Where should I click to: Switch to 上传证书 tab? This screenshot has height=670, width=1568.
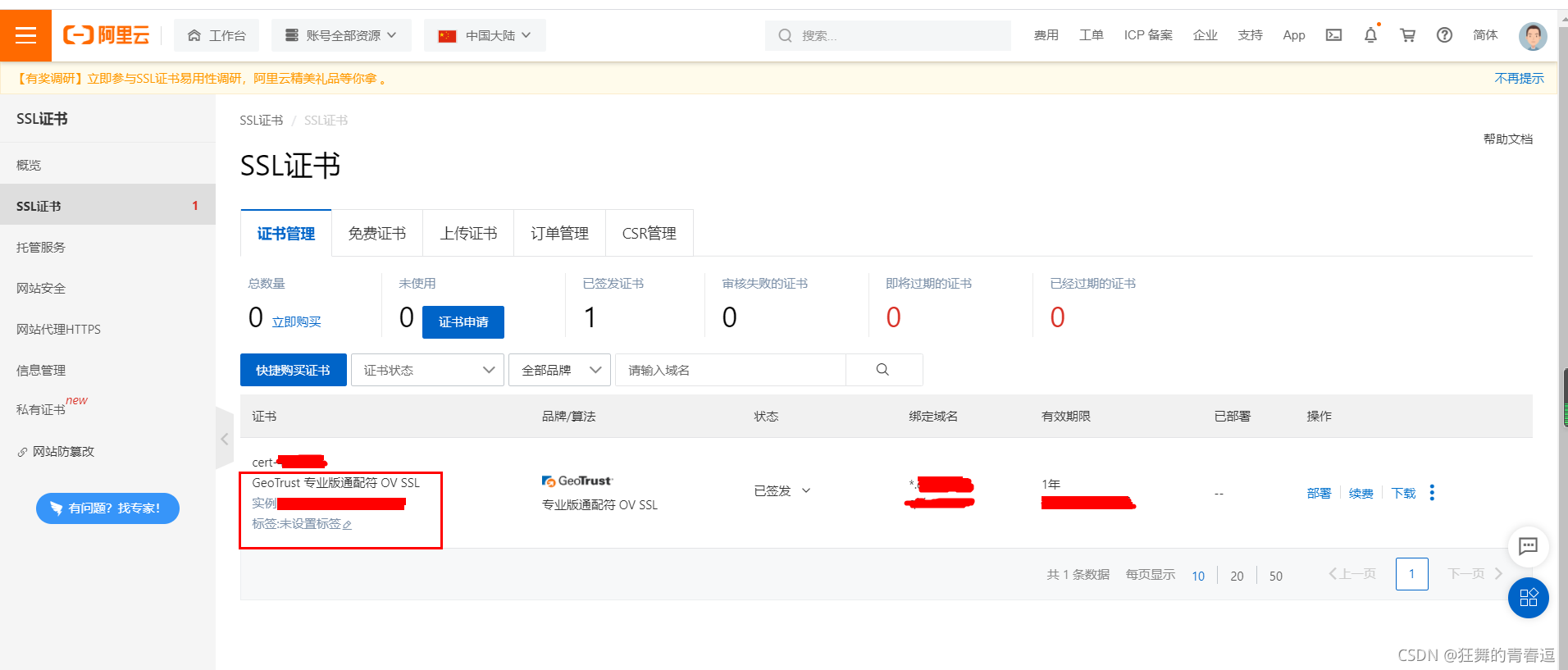click(468, 234)
